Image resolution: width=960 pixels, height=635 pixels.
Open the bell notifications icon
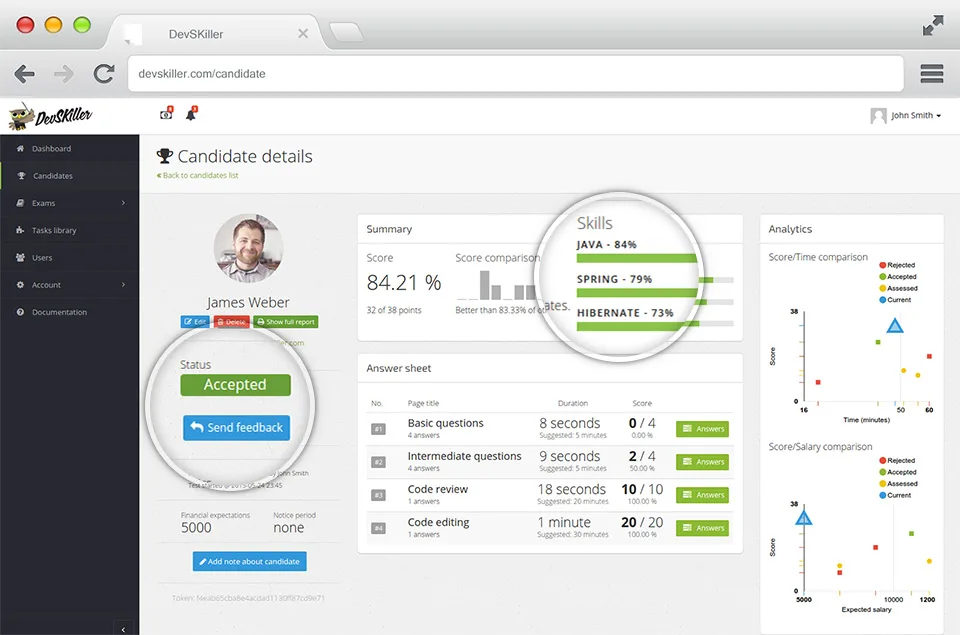pyautogui.click(x=191, y=114)
